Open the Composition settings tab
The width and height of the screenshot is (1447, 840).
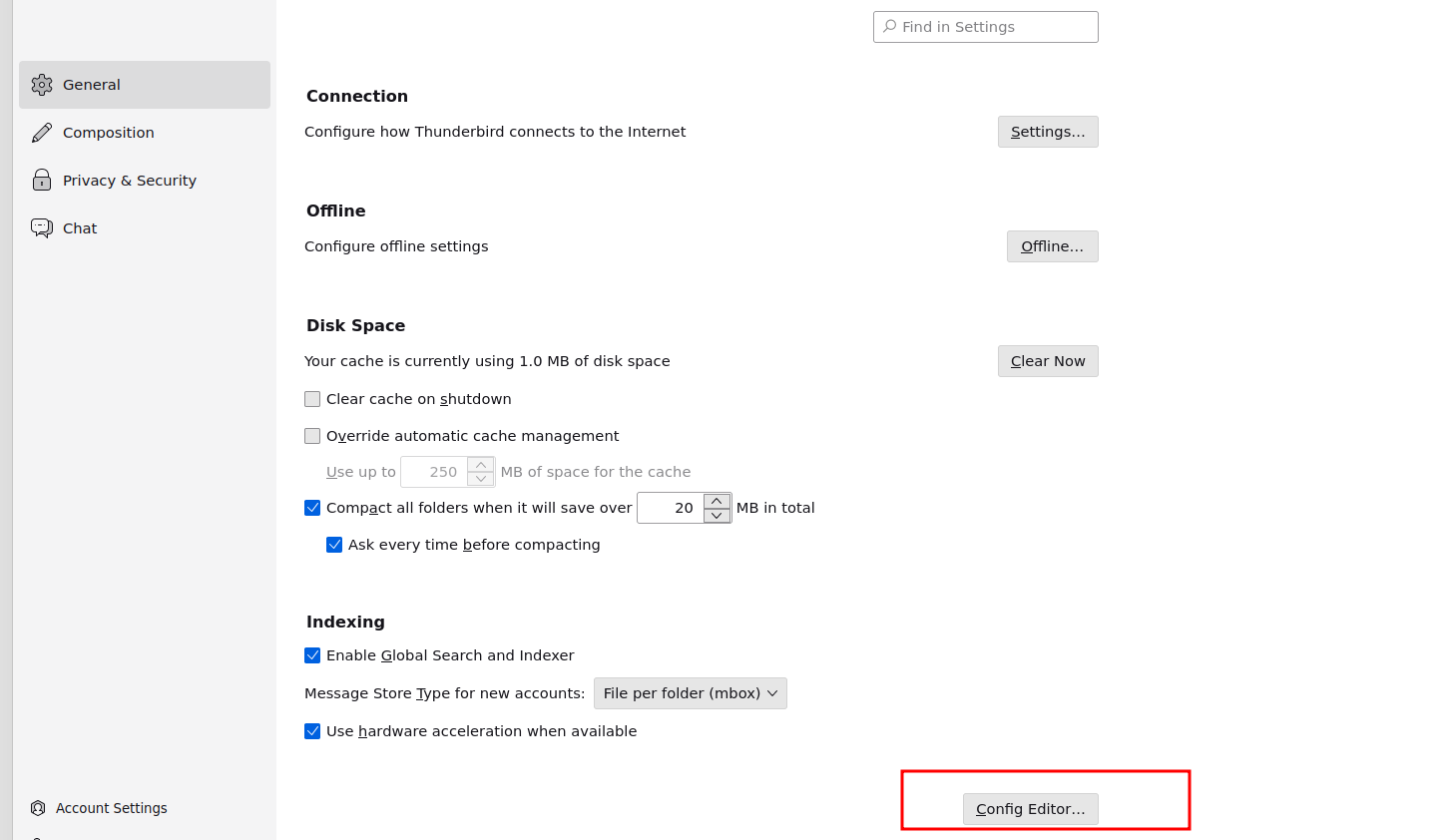click(108, 133)
